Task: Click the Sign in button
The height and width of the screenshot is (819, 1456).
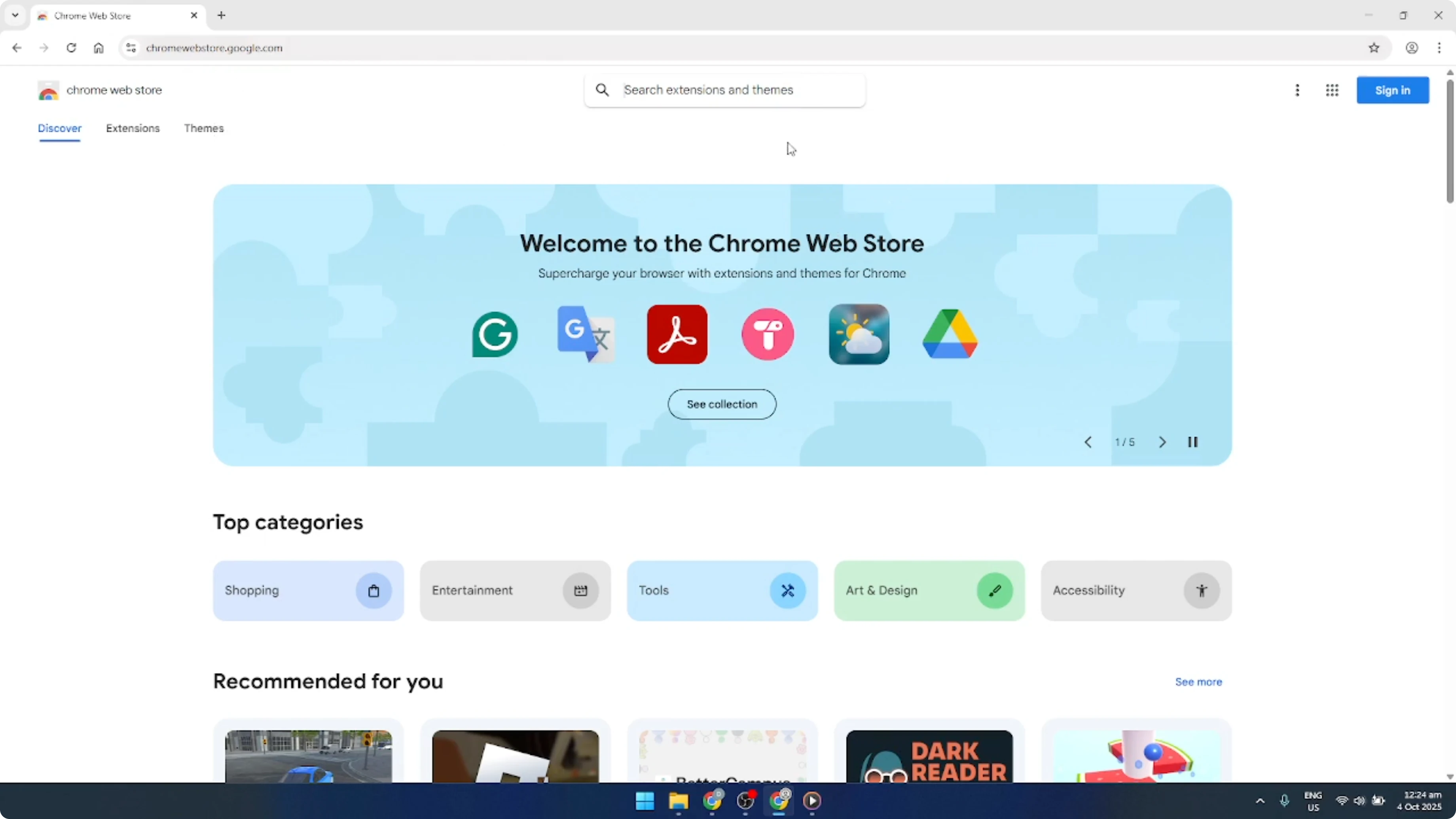Action: [x=1393, y=91]
